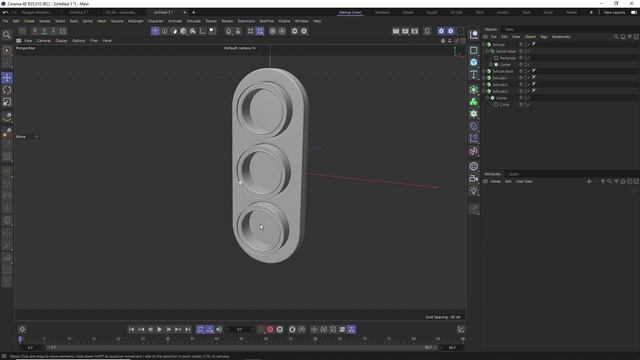This screenshot has height=360, width=640.
Task: Open Edit Render Settings icon
Action: 415,31
